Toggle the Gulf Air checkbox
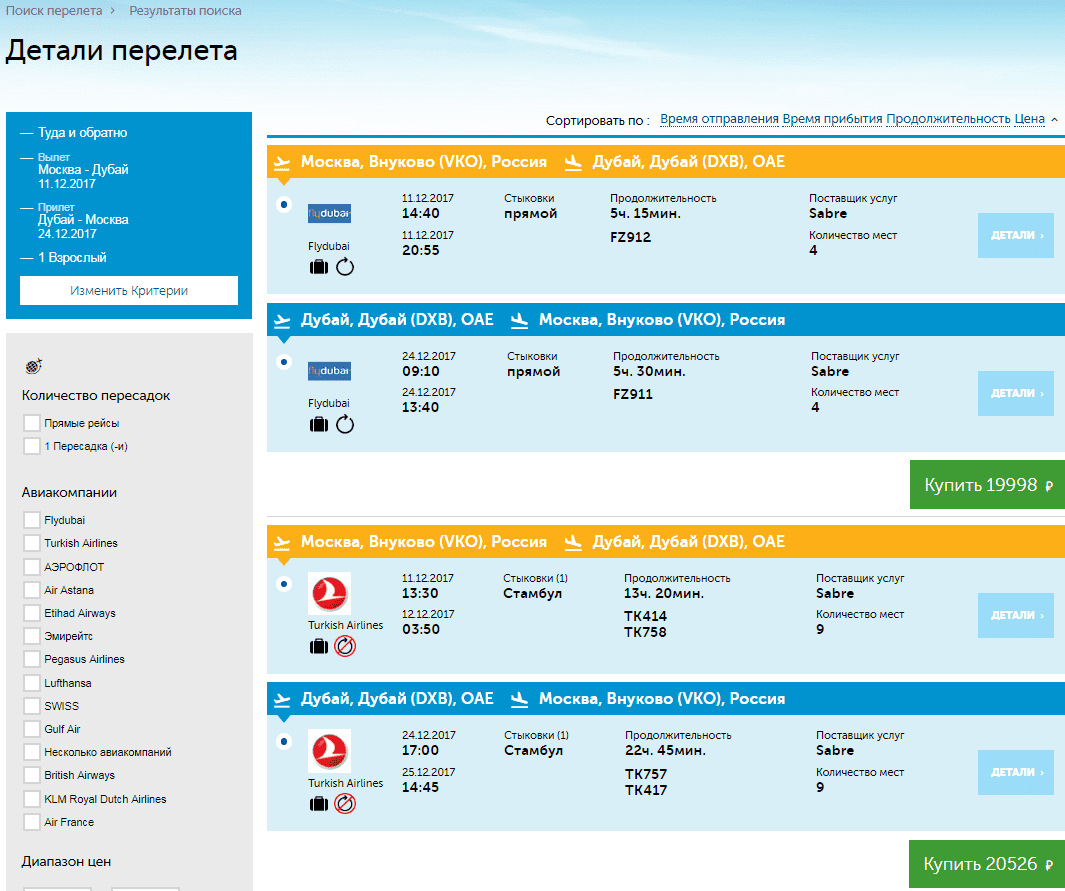 [x=31, y=729]
